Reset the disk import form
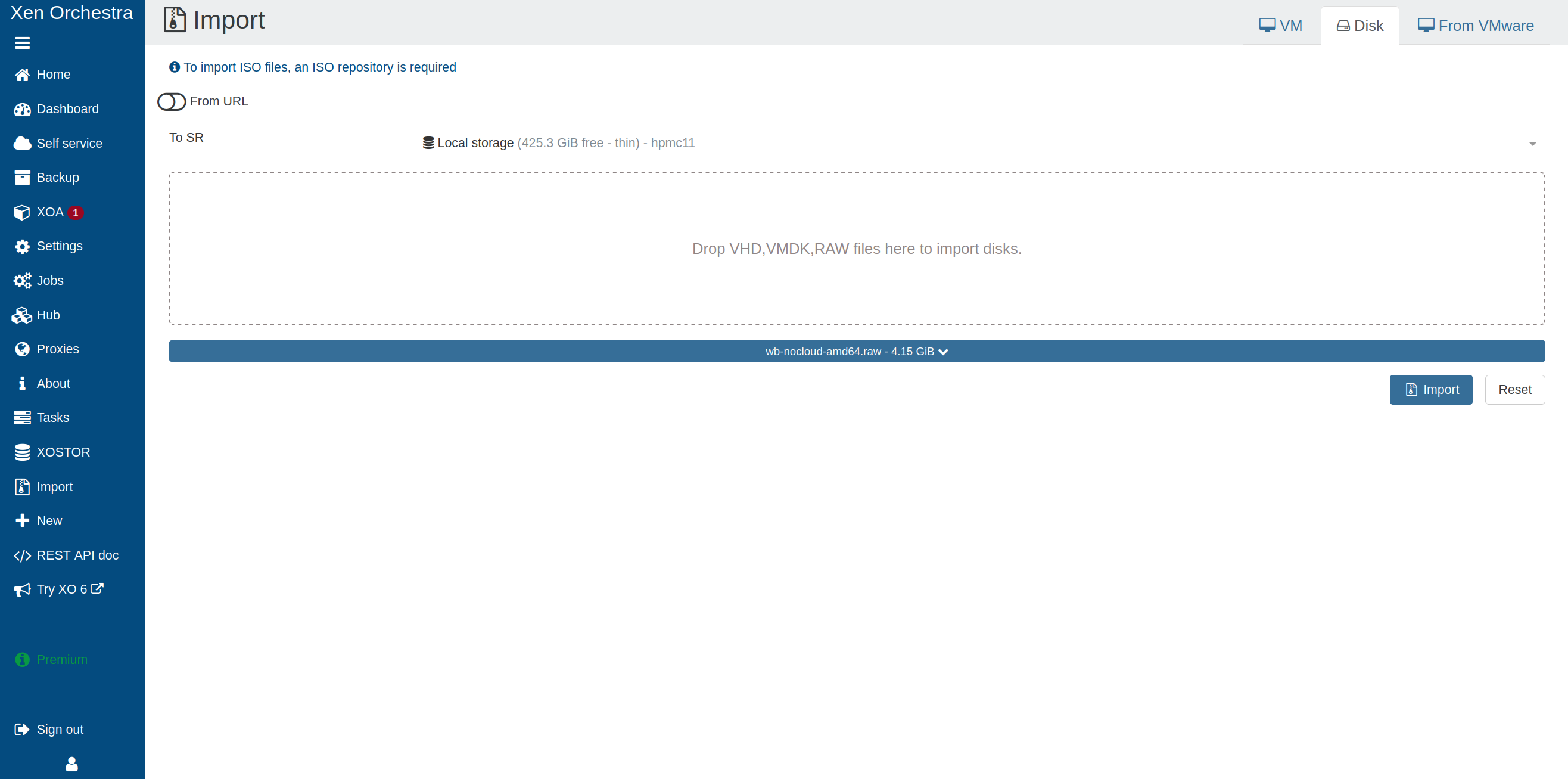The image size is (1568, 779). [x=1515, y=389]
